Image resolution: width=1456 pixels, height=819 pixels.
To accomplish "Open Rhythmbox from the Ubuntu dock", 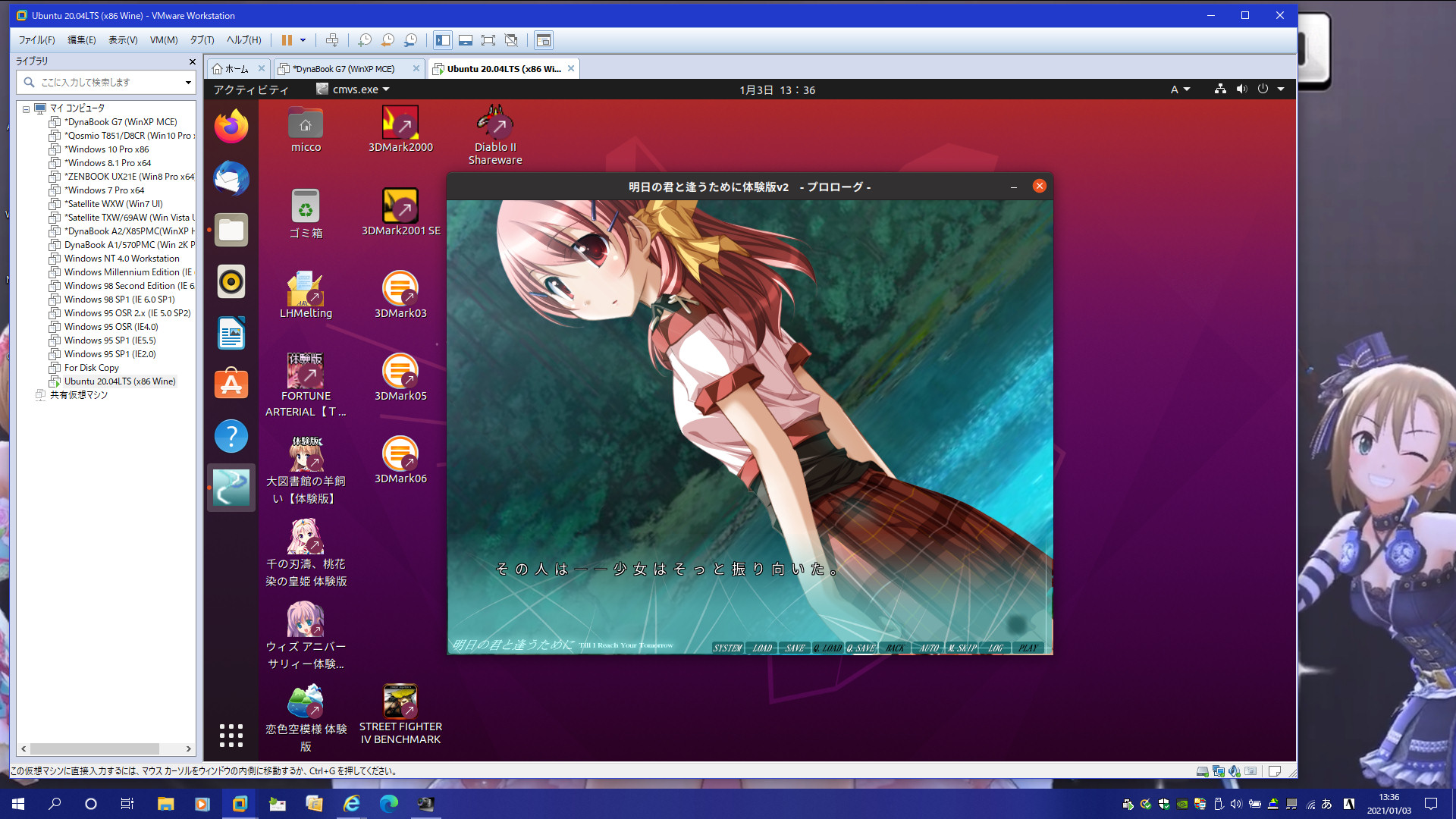I will [231, 281].
